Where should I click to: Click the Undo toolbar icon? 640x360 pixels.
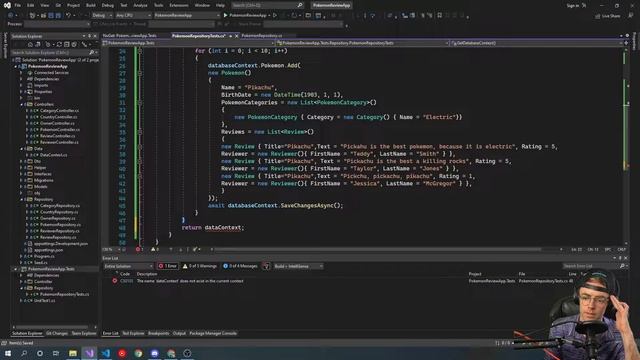pyautogui.click(x=69, y=15)
